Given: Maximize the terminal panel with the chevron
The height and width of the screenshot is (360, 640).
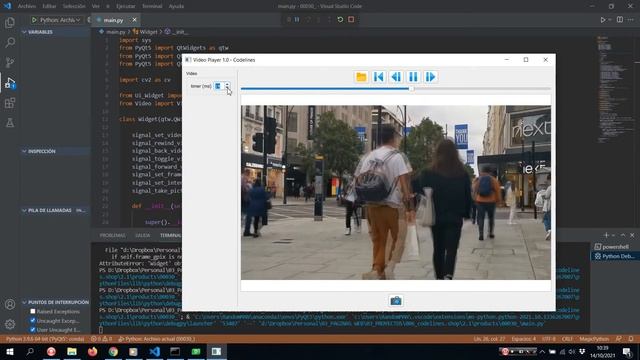Looking at the screenshot, I should 623,235.
